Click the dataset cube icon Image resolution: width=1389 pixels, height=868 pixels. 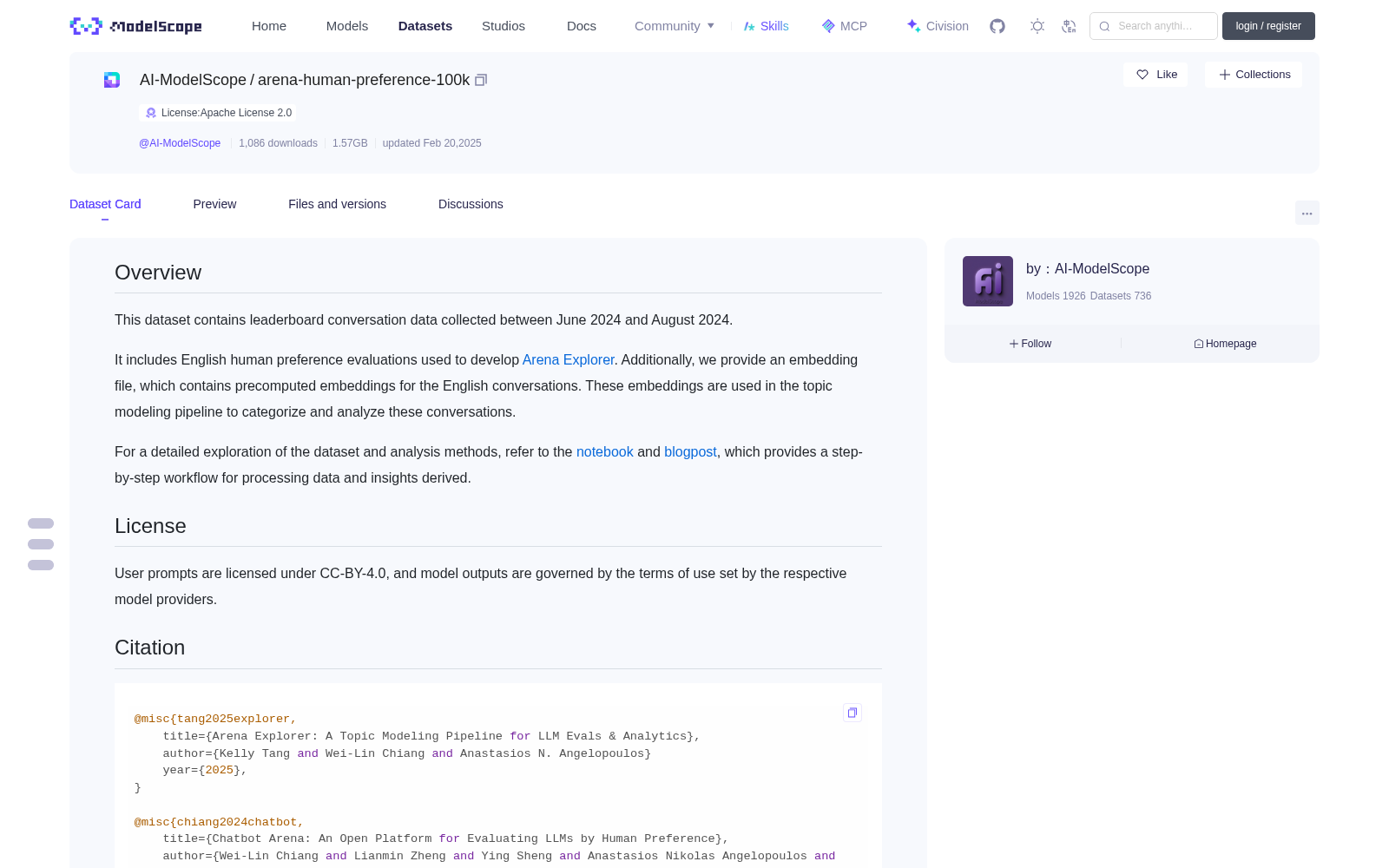(112, 80)
